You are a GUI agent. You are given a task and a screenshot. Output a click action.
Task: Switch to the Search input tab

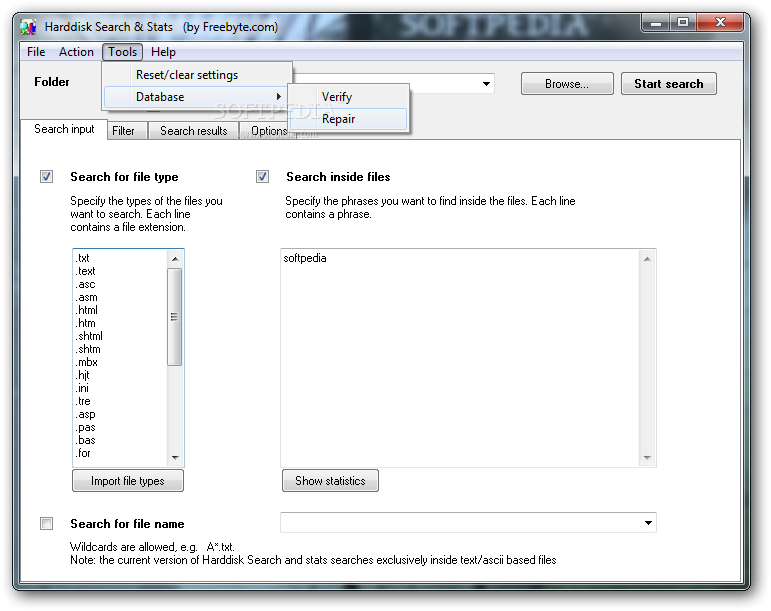pos(64,129)
